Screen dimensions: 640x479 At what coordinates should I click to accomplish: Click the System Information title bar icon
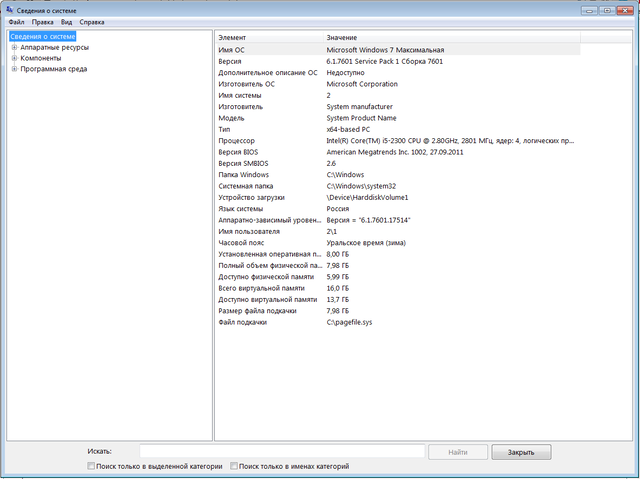[9, 9]
